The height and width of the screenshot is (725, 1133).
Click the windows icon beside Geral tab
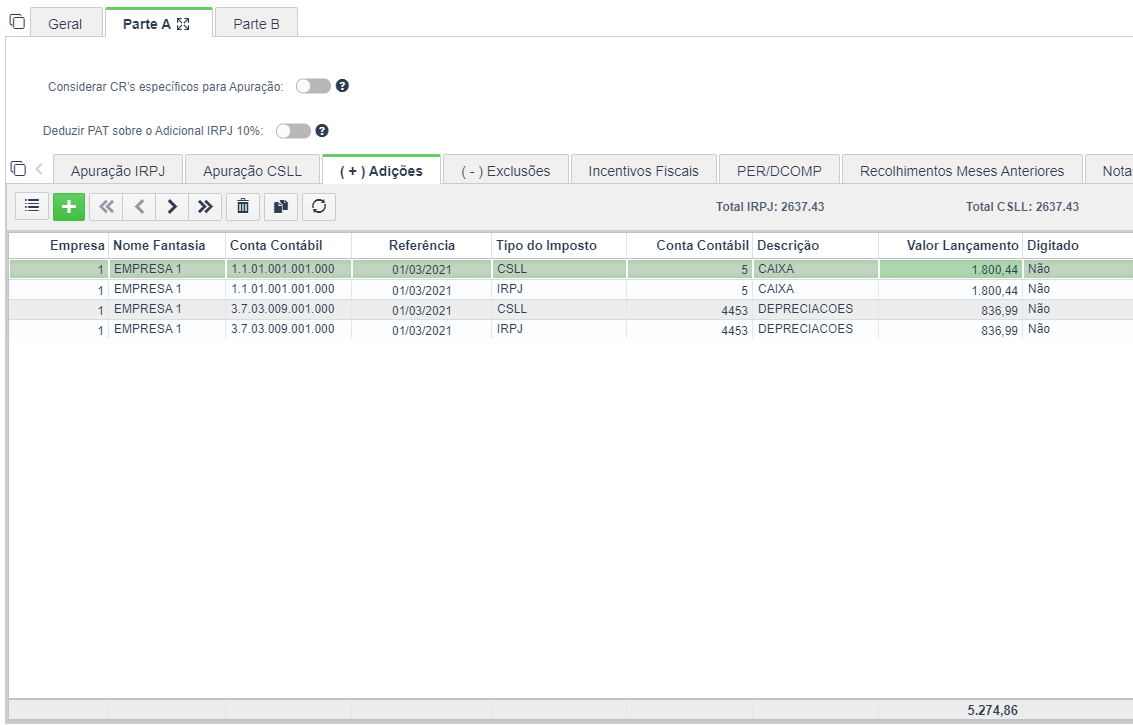pos(17,22)
